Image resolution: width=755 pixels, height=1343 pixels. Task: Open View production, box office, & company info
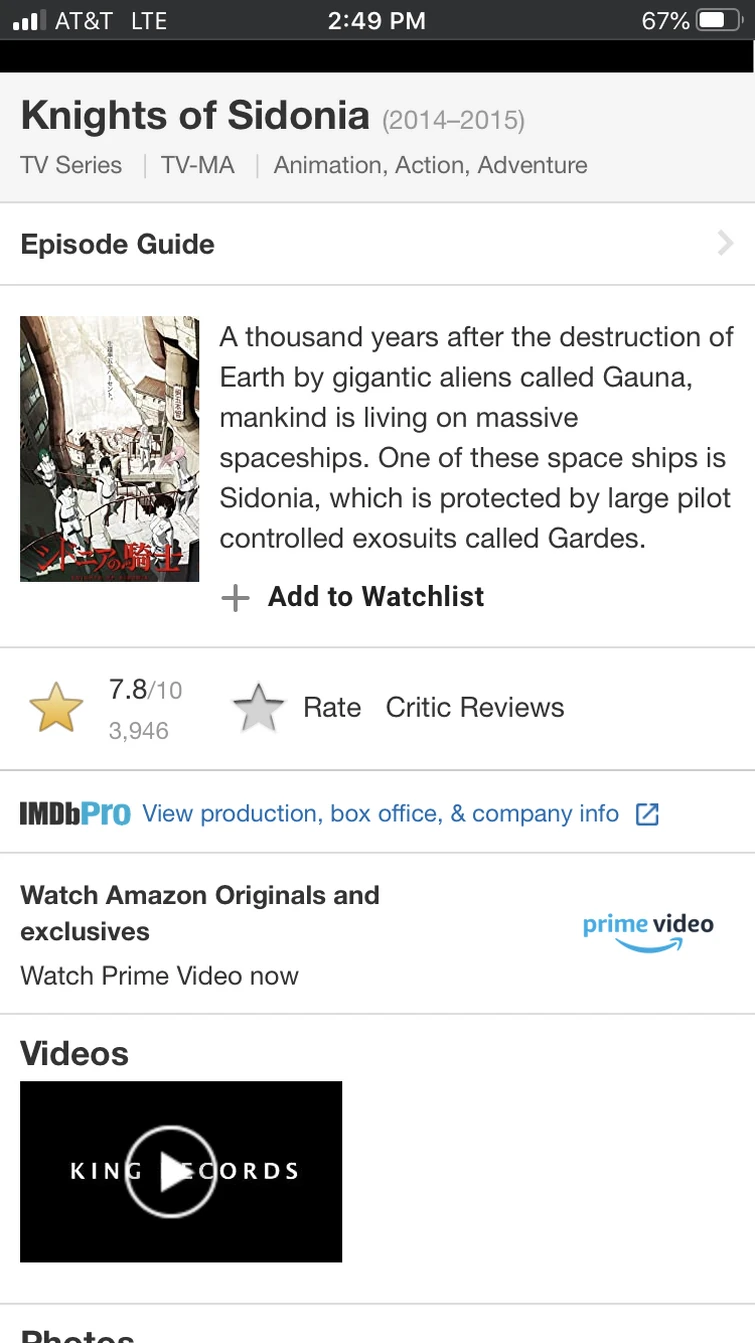coord(381,814)
